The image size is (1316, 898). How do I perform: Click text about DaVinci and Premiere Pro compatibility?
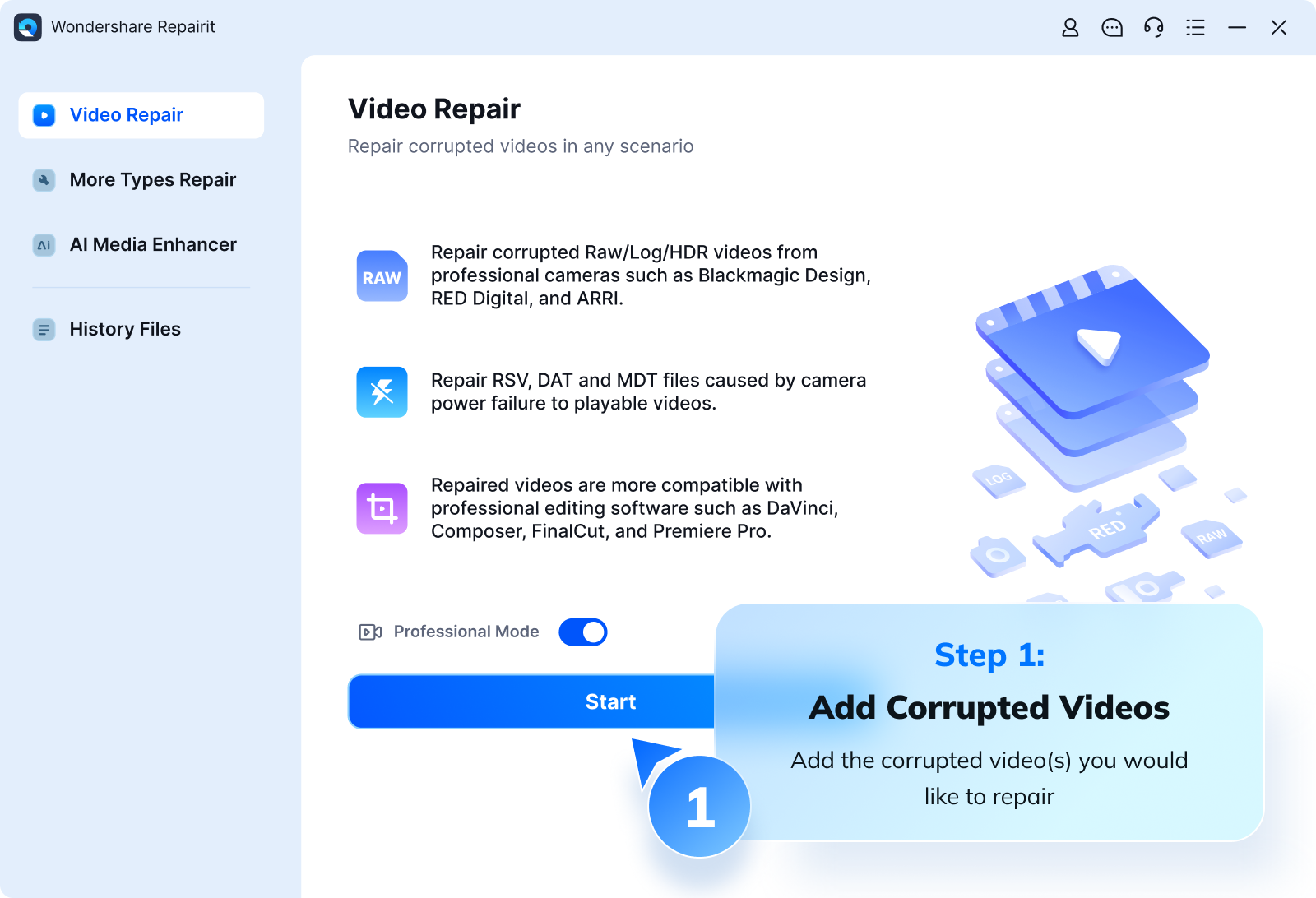pos(635,508)
